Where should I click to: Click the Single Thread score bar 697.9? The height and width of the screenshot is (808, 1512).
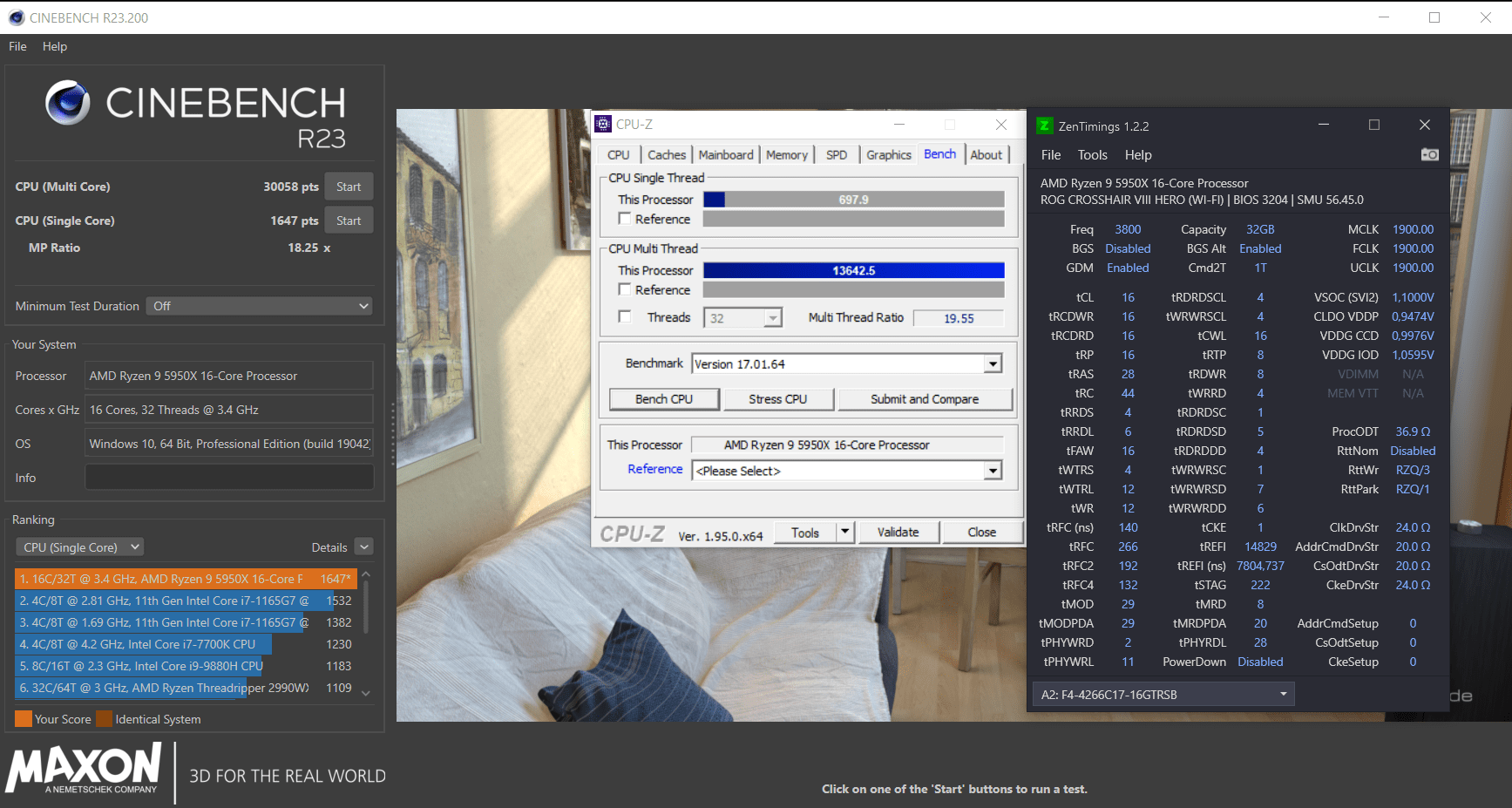(854, 200)
